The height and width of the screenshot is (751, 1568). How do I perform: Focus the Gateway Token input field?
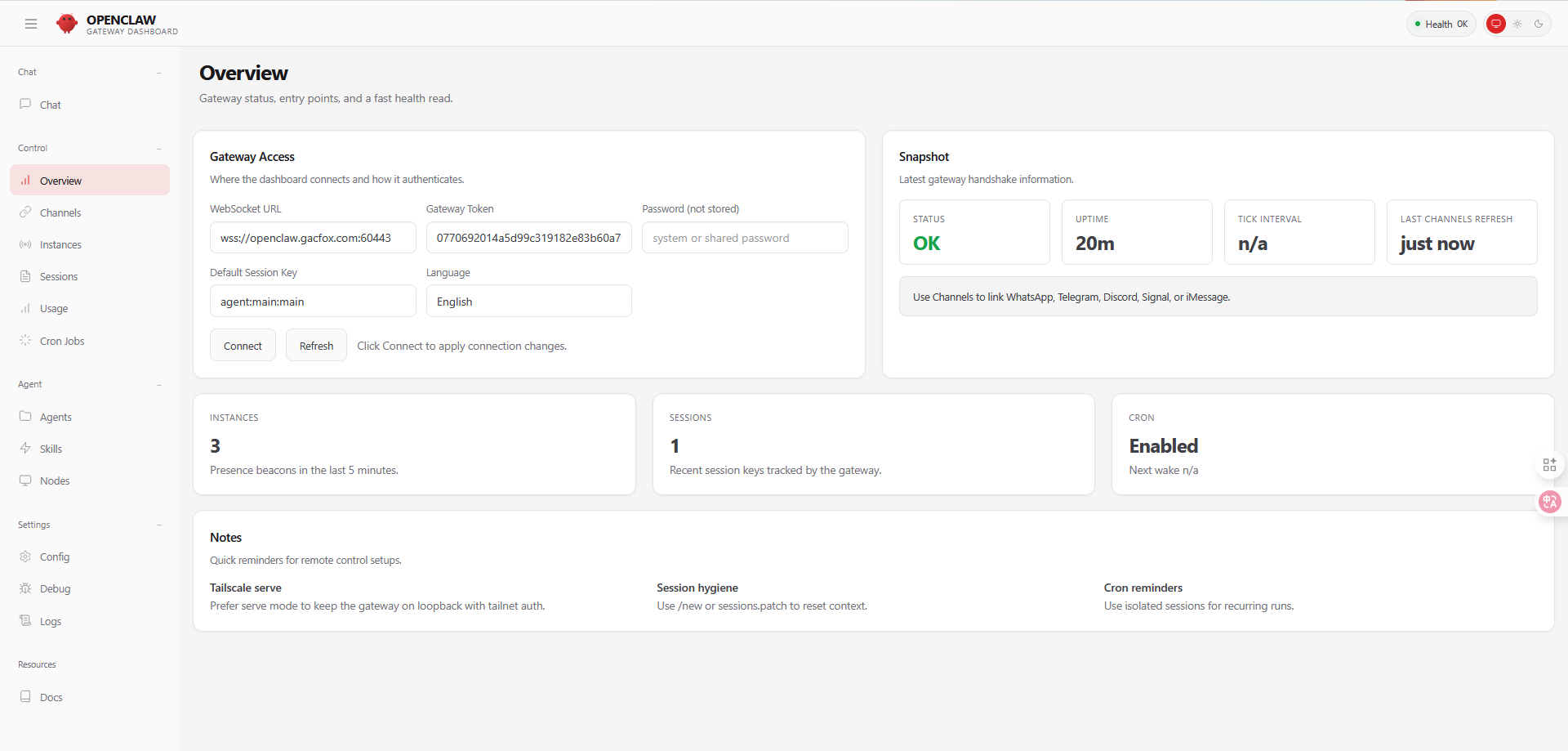point(528,238)
